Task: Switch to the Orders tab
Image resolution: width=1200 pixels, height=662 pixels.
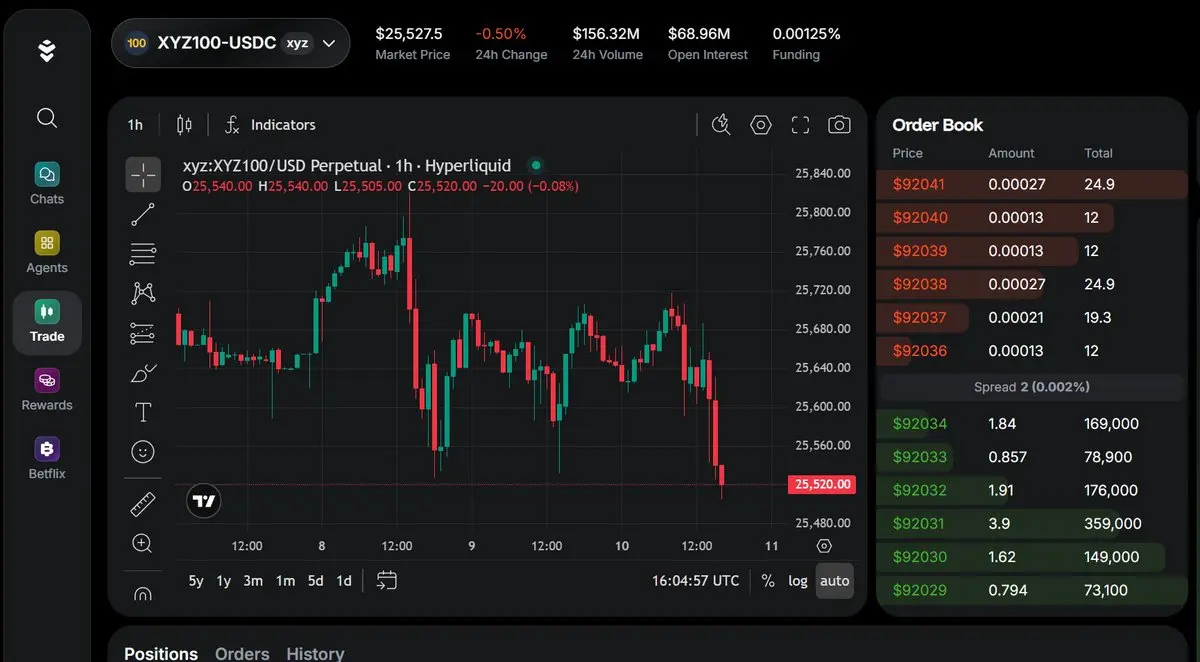Action: (242, 653)
